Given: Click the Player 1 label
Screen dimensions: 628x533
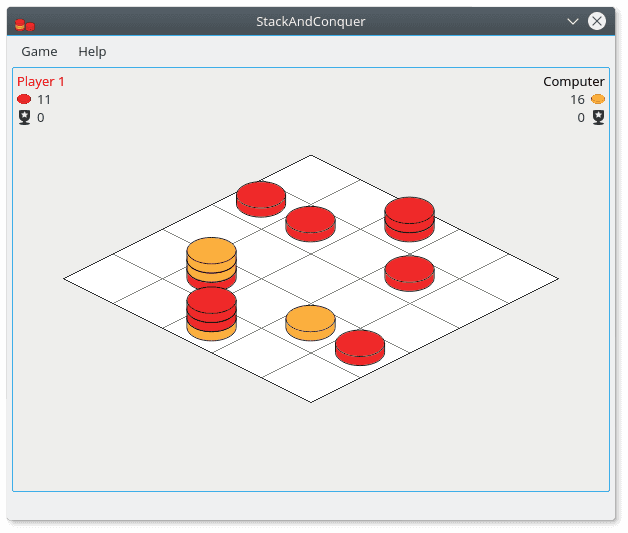Looking at the screenshot, I should pyautogui.click(x=40, y=82).
